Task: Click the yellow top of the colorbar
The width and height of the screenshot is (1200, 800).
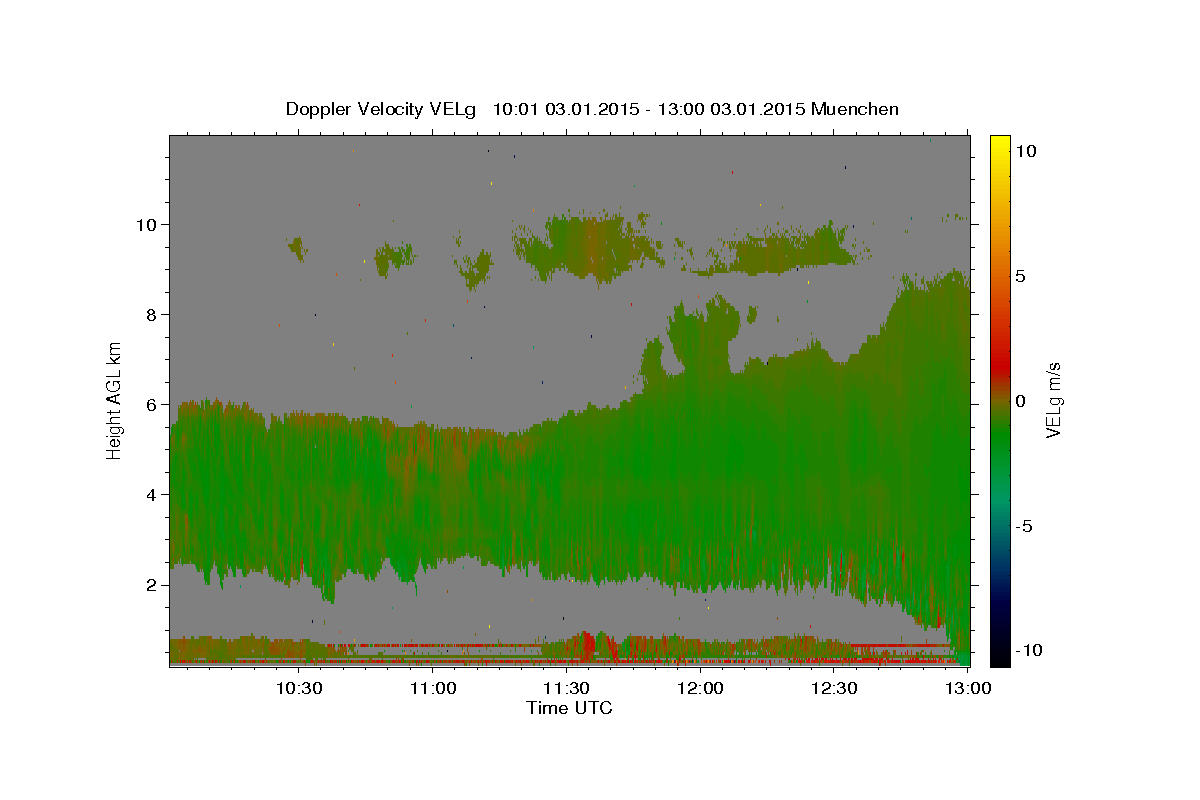Action: coord(1000,145)
